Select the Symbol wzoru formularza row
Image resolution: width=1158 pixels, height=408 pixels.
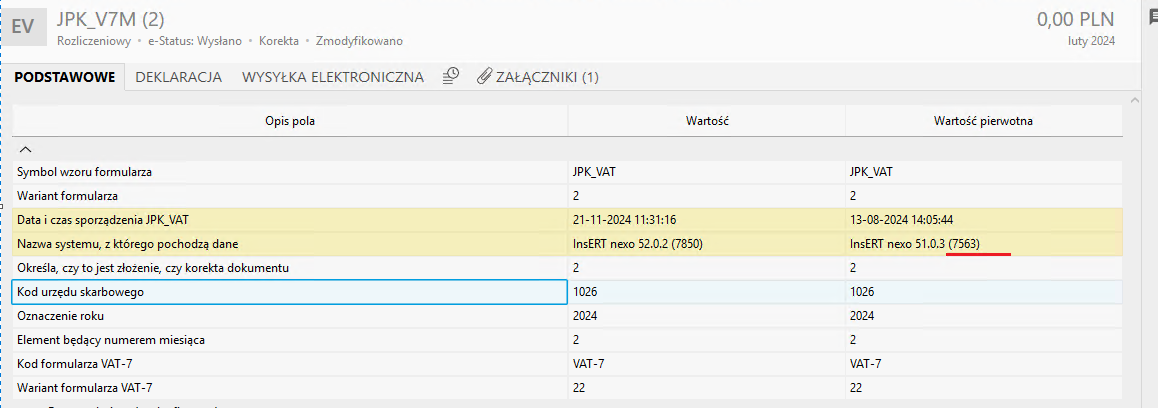567,172
